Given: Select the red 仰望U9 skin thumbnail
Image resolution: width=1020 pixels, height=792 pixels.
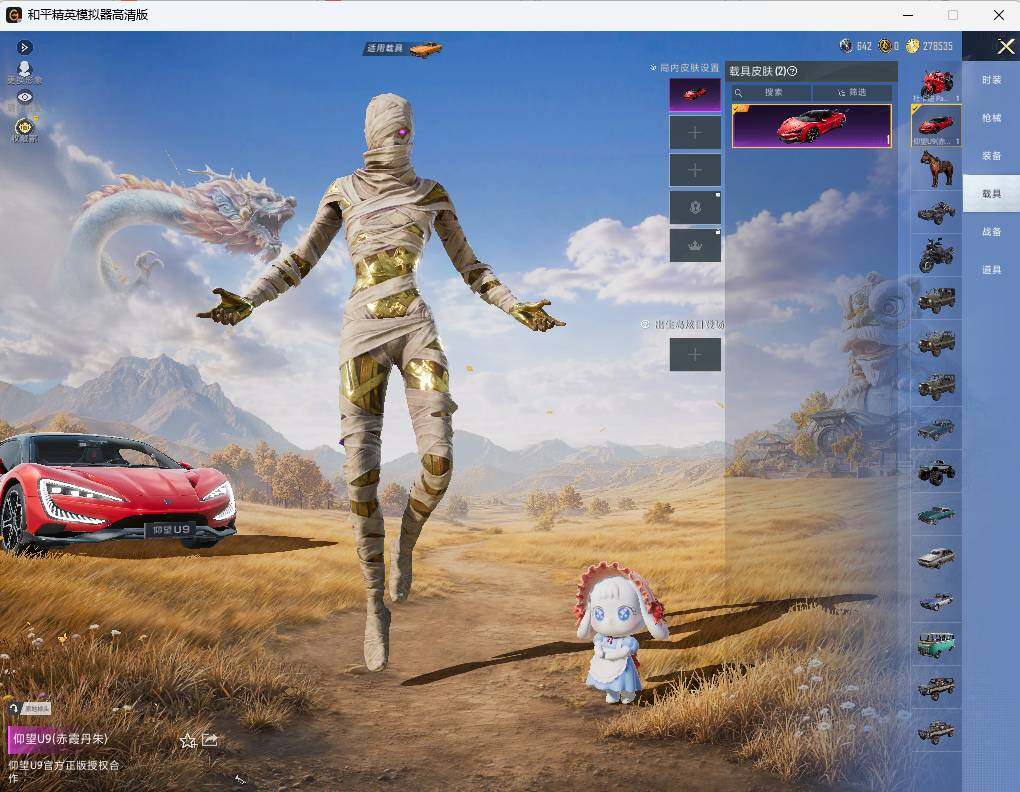Looking at the screenshot, I should 811,126.
